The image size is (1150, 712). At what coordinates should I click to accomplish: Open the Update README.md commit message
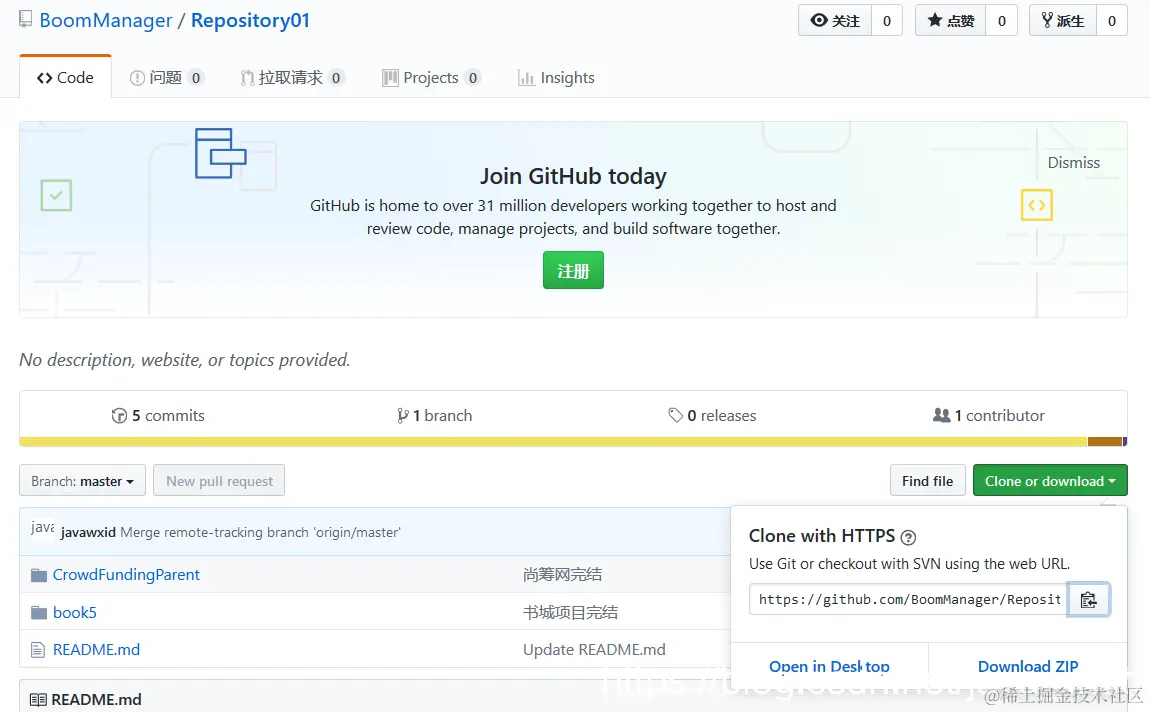tap(594, 650)
